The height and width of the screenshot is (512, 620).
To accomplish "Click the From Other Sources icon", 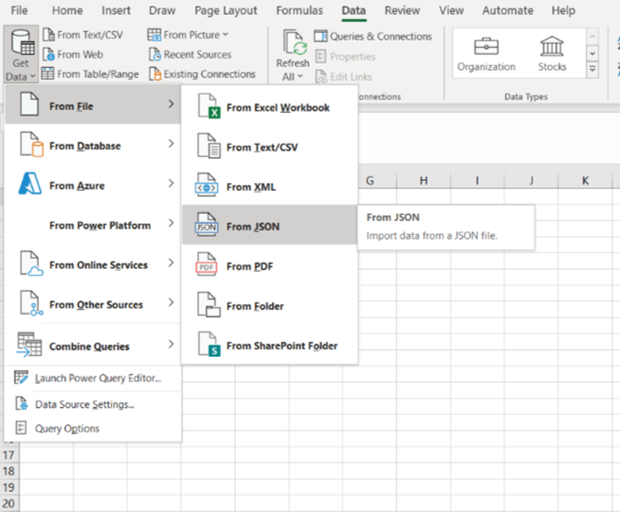I will coord(32,303).
